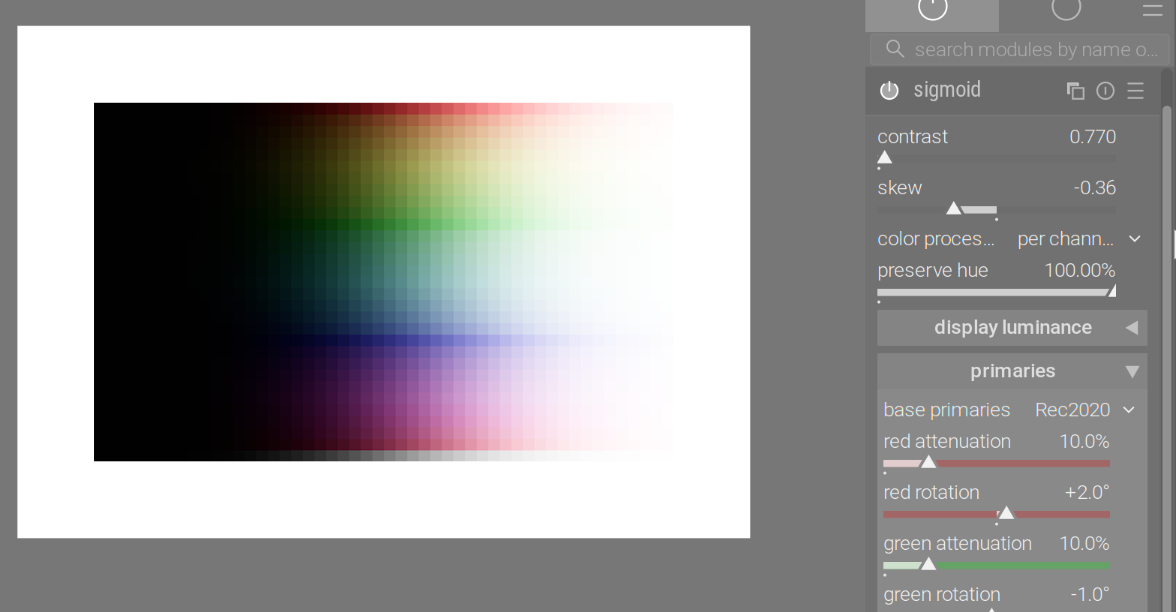Click the preserve hue slider
Screen dimensions: 1176x612
tap(996, 291)
